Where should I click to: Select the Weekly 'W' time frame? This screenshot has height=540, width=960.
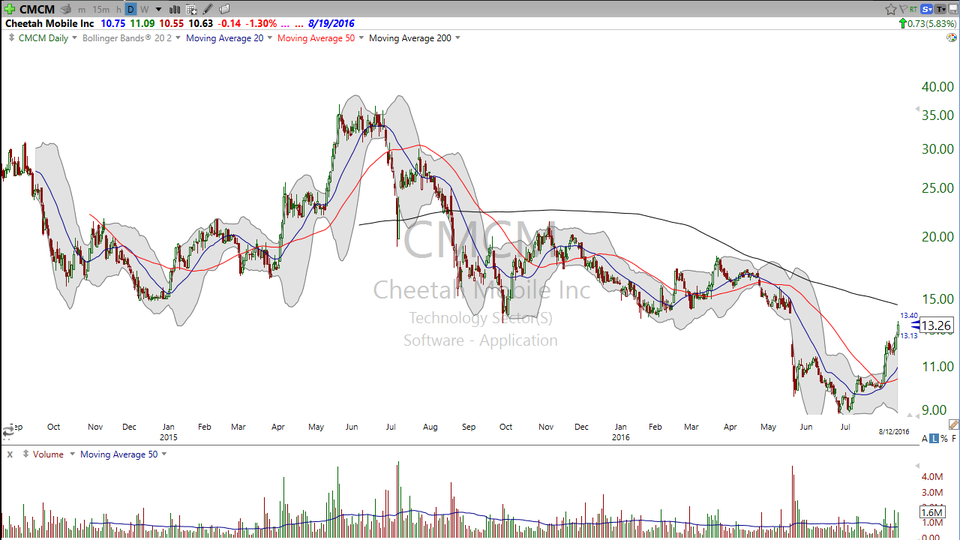point(144,9)
